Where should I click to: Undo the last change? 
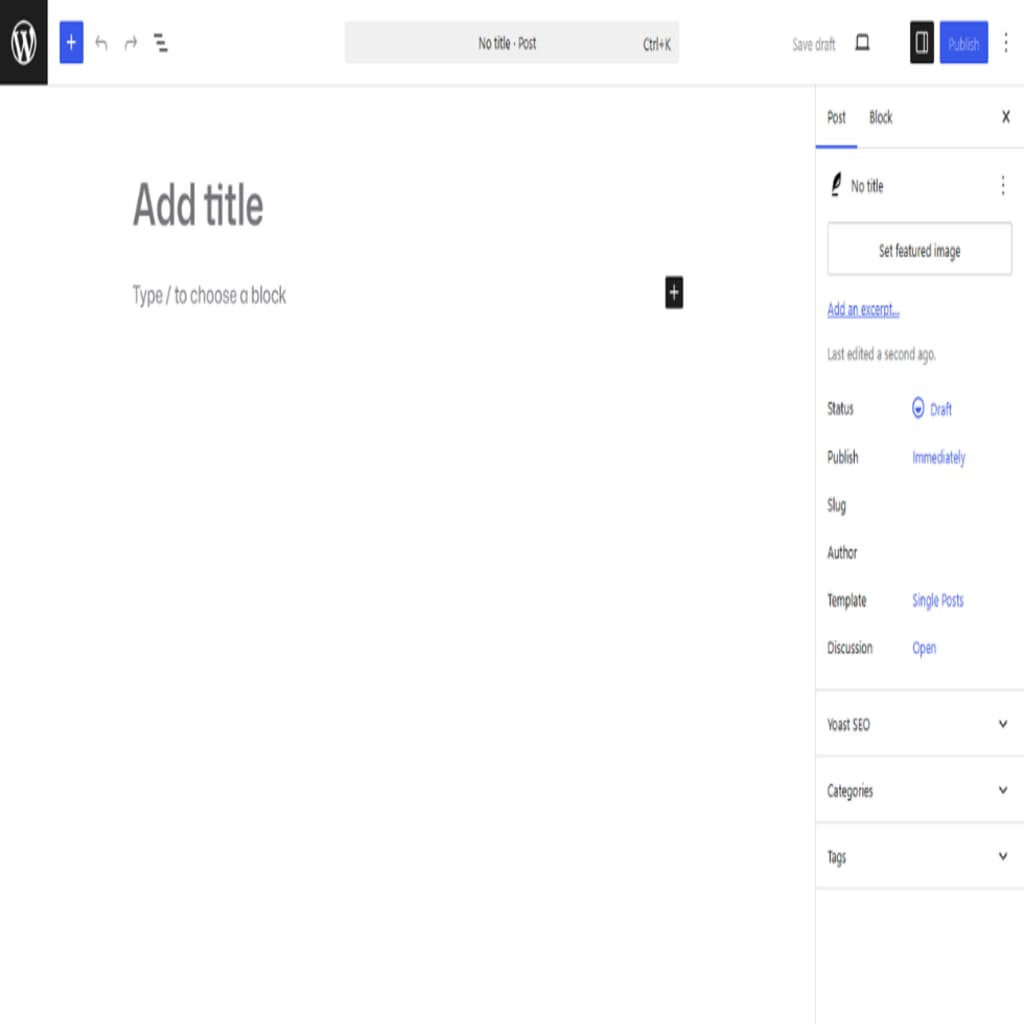pos(101,43)
